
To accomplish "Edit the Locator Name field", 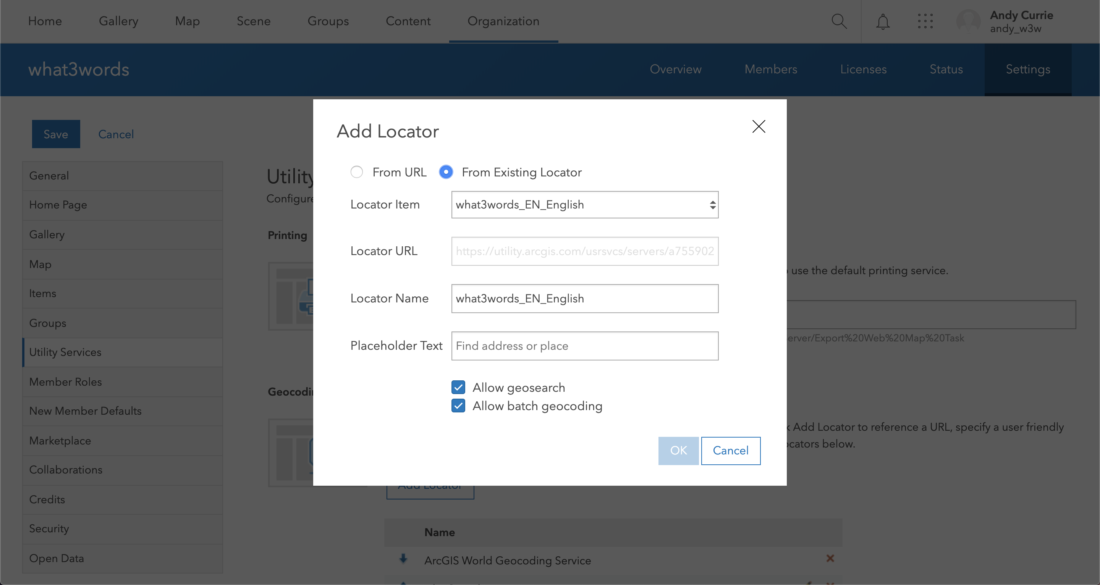I will point(585,298).
